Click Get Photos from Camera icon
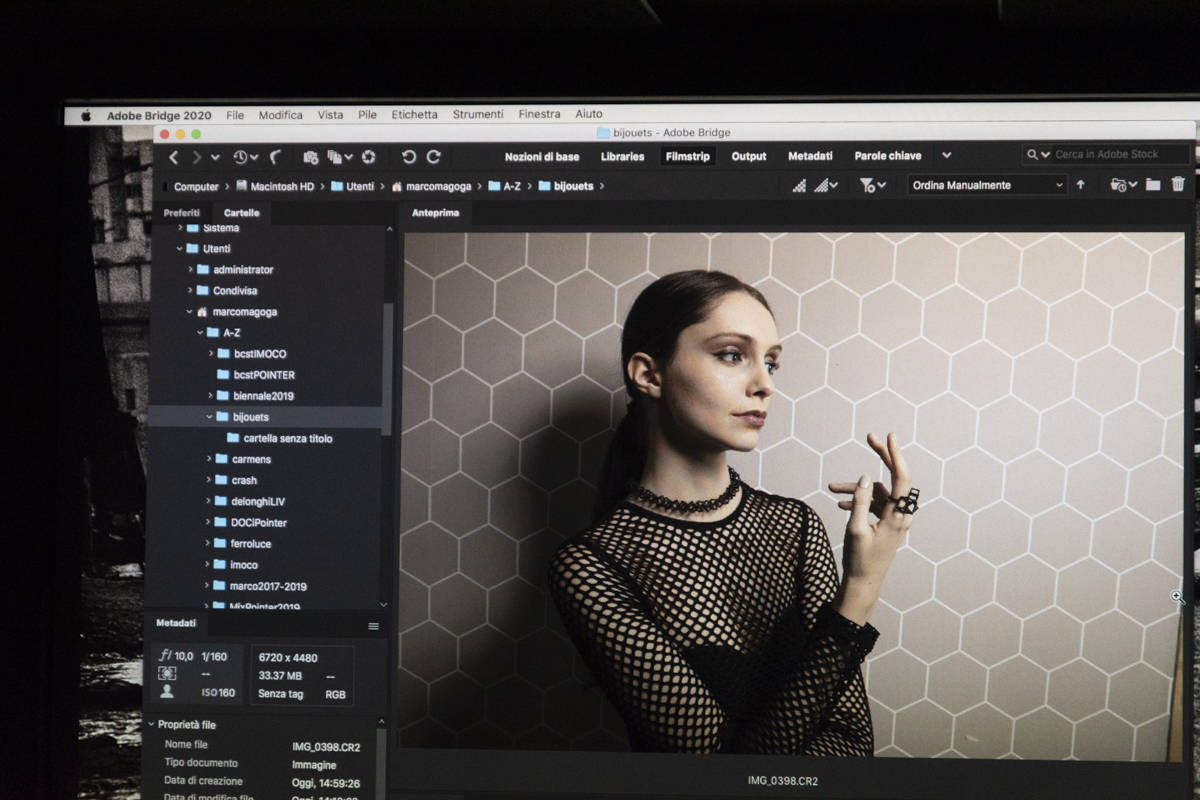 click(310, 157)
